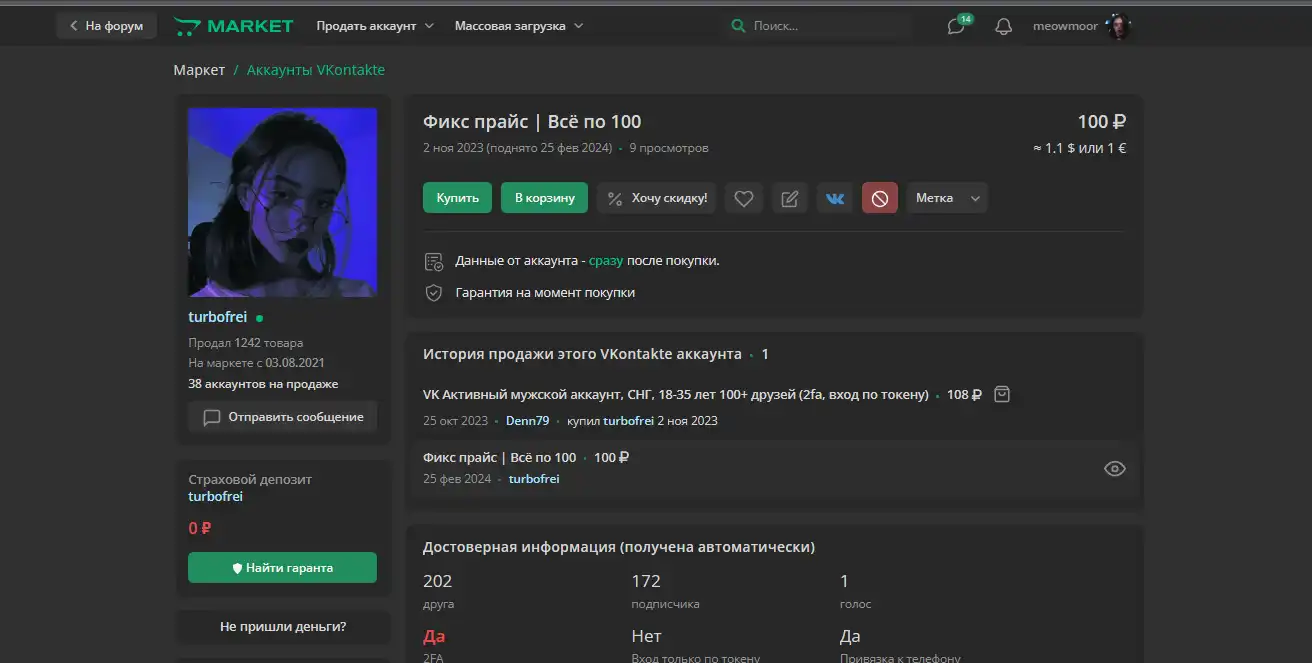Open the VK profile icon button
Image resolution: width=1312 pixels, height=663 pixels.
(835, 198)
